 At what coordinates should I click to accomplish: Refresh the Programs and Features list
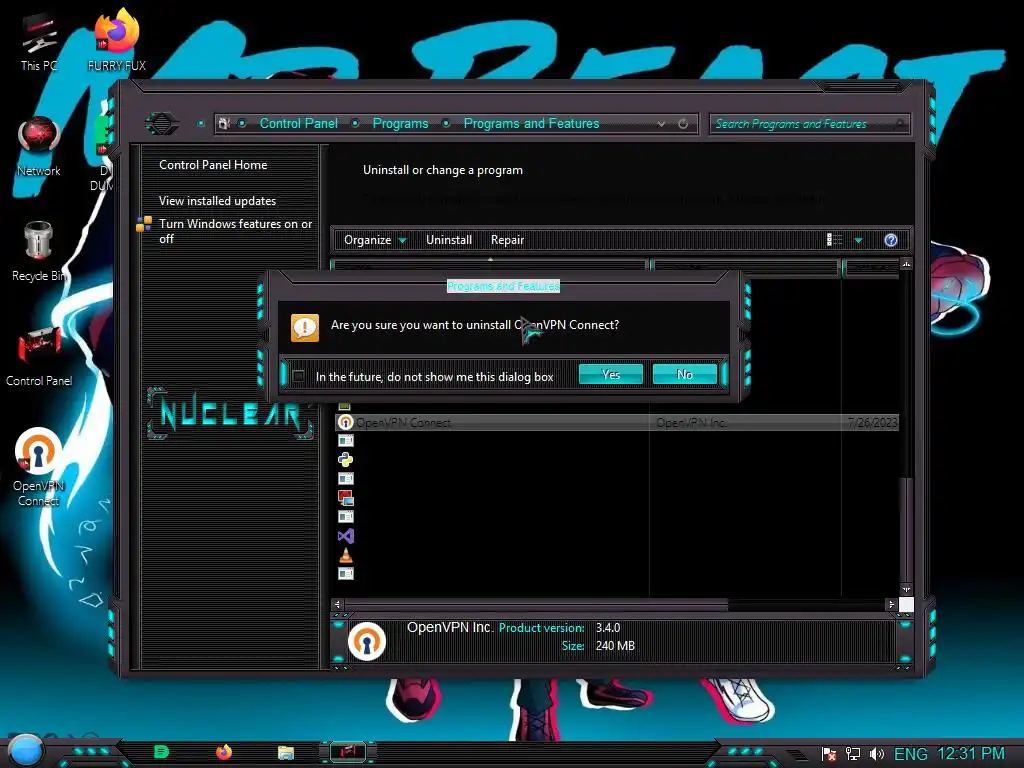(x=683, y=123)
